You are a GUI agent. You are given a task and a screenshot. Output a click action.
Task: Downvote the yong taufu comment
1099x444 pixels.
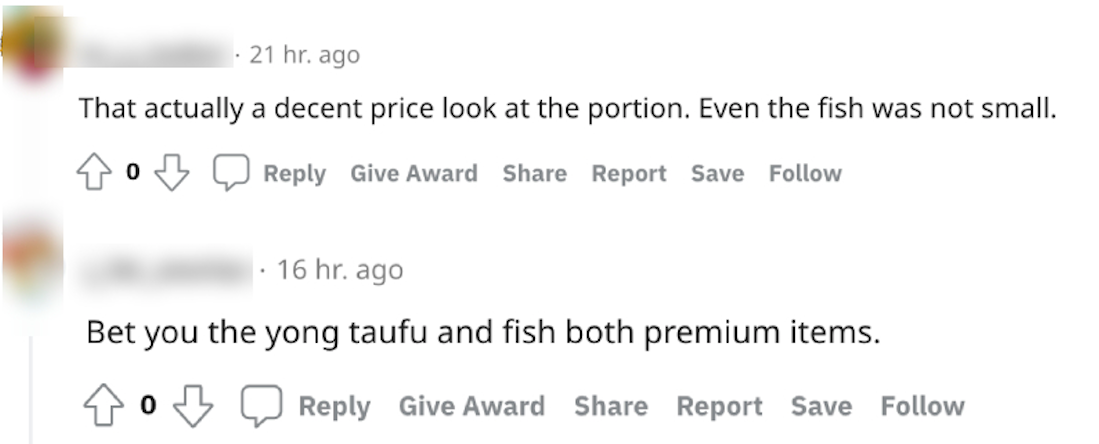pyautogui.click(x=193, y=405)
